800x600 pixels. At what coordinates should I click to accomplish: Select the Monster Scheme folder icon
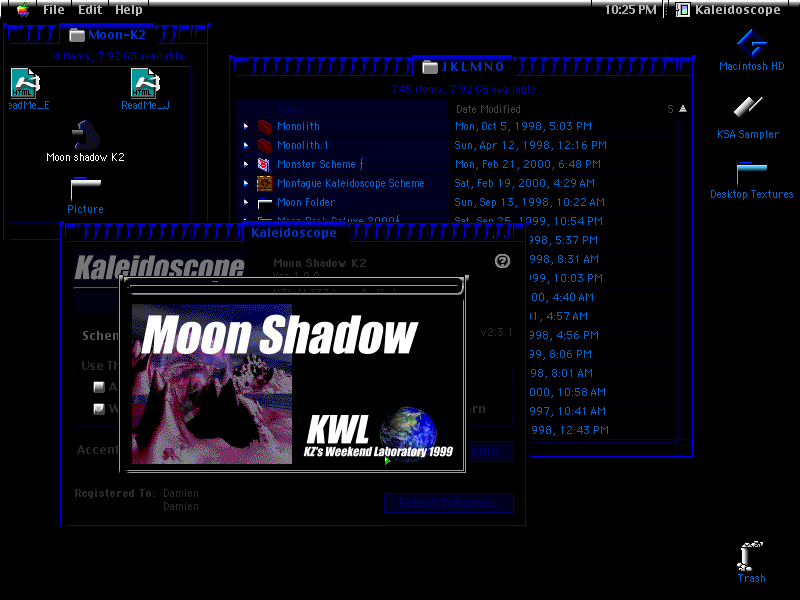[x=264, y=164]
